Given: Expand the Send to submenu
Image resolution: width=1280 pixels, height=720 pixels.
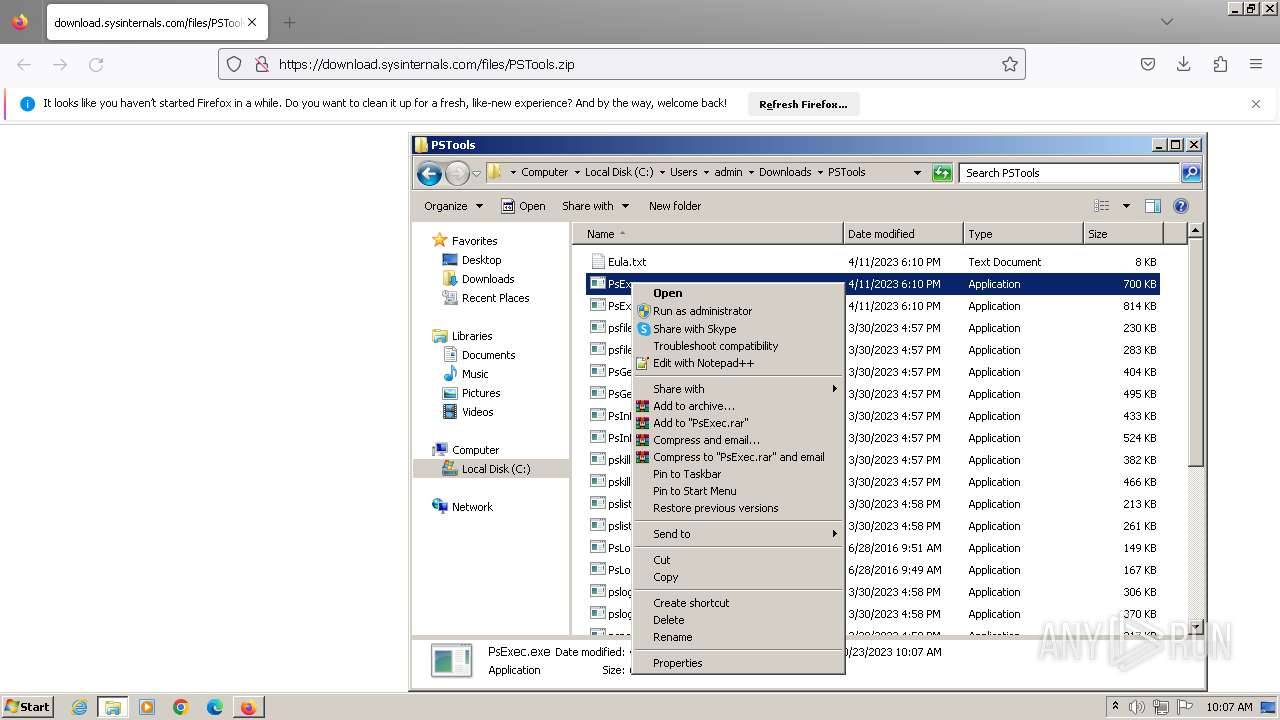Looking at the screenshot, I should point(738,534).
